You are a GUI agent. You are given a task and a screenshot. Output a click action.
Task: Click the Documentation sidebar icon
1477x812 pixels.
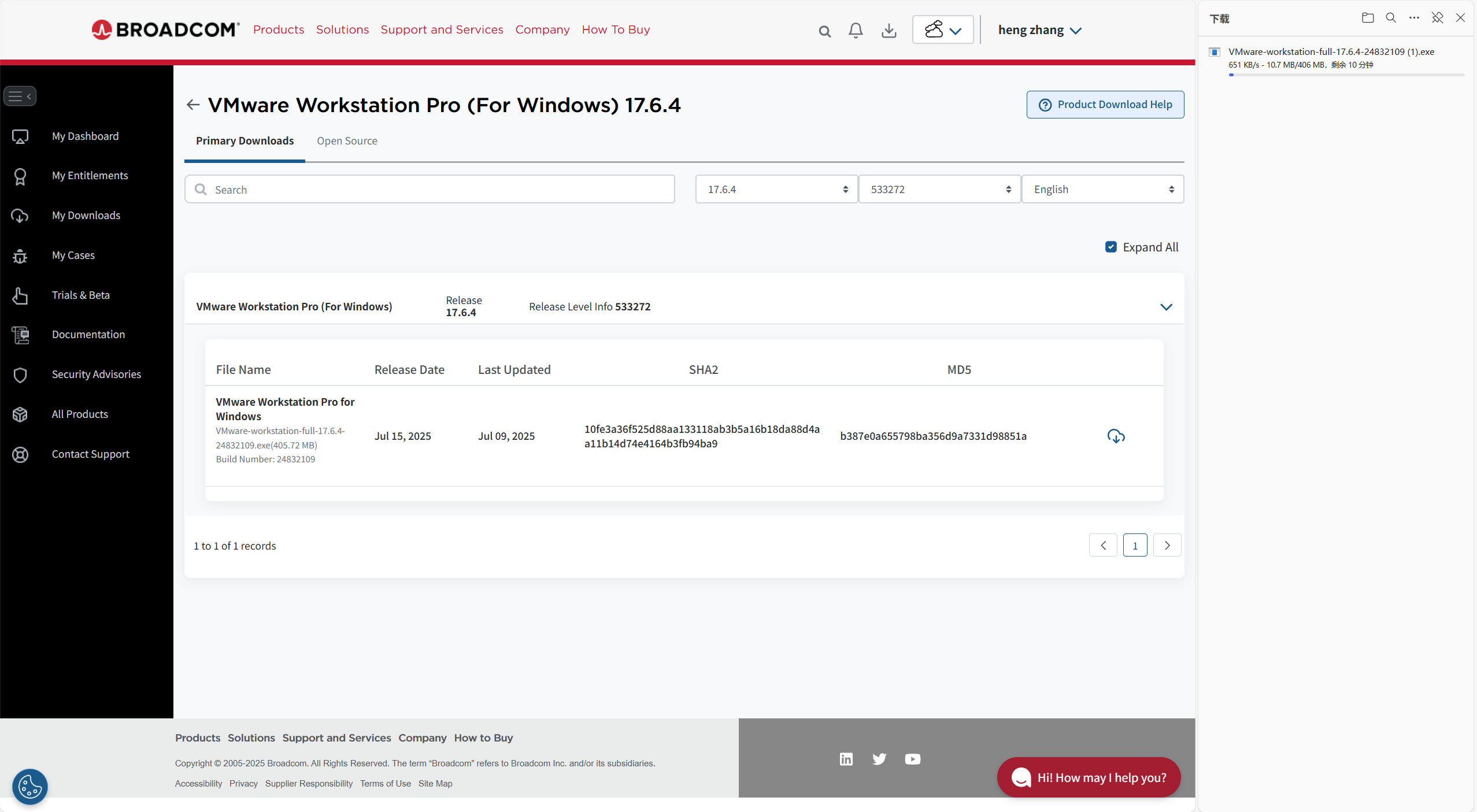20,335
